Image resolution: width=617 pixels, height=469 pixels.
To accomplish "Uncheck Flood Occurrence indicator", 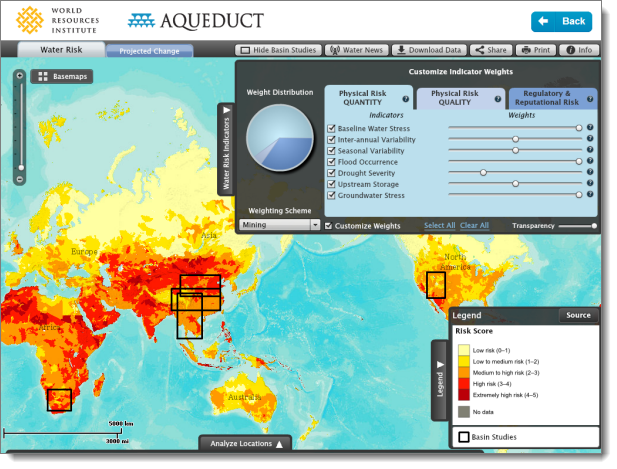I will tap(331, 162).
